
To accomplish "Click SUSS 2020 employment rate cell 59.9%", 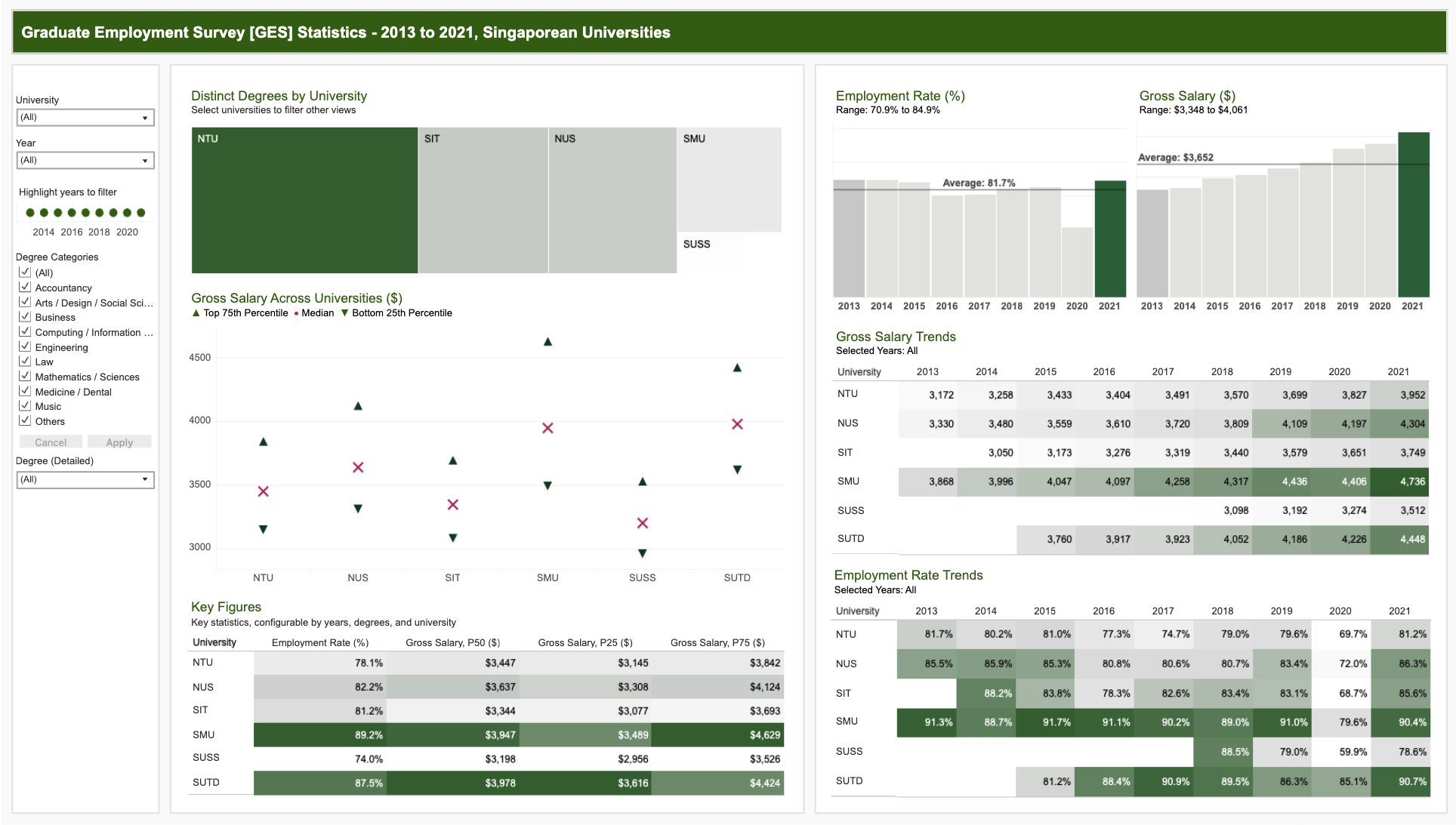I will point(1341,752).
